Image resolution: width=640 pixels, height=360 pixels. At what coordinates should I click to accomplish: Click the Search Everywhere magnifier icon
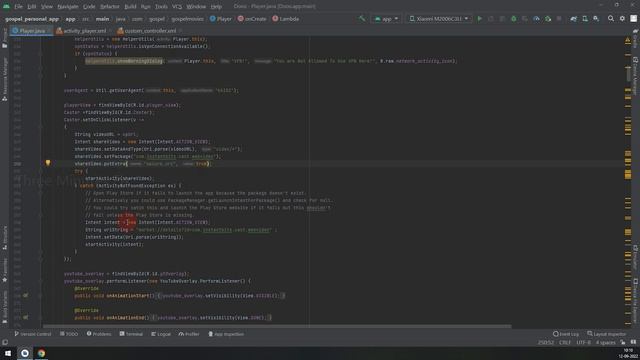point(611,19)
